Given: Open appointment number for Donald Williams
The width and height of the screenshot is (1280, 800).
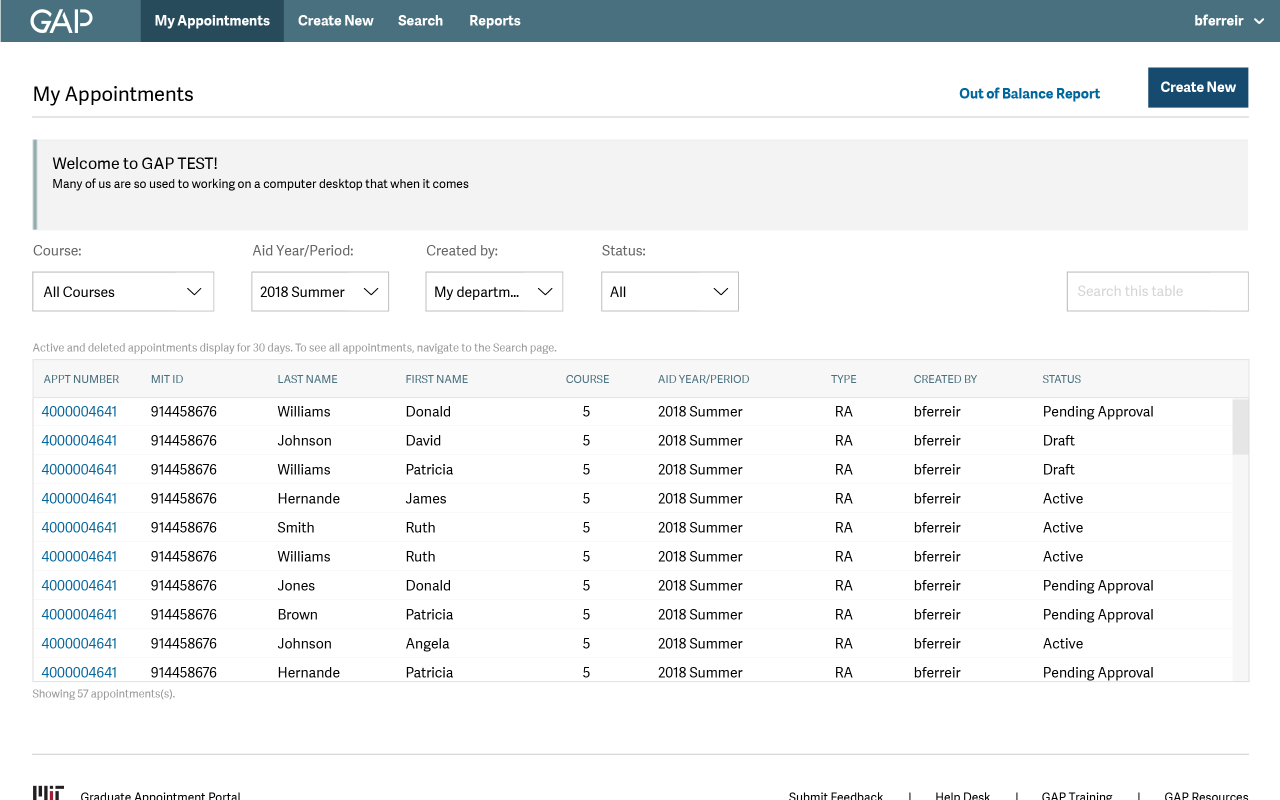Looking at the screenshot, I should tap(79, 412).
